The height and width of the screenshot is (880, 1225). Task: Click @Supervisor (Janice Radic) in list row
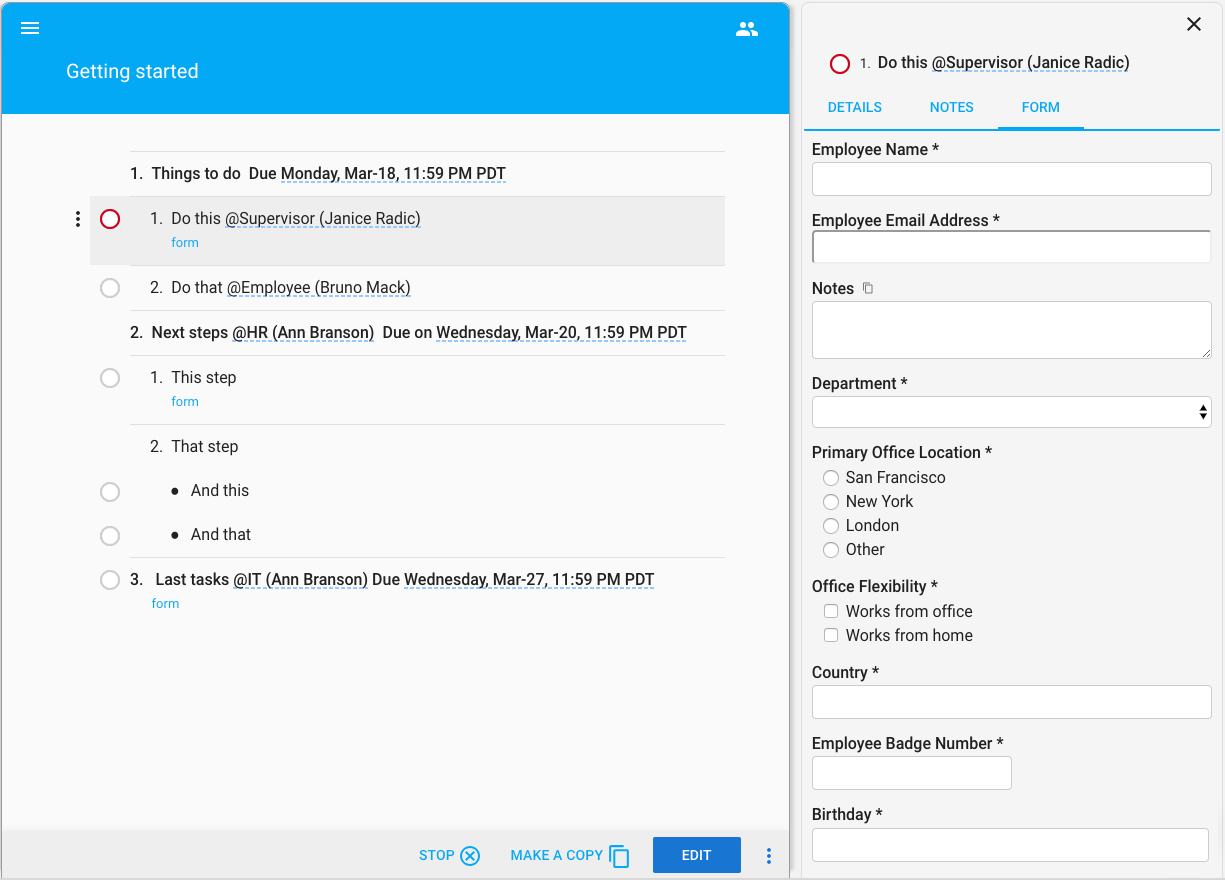coord(323,219)
